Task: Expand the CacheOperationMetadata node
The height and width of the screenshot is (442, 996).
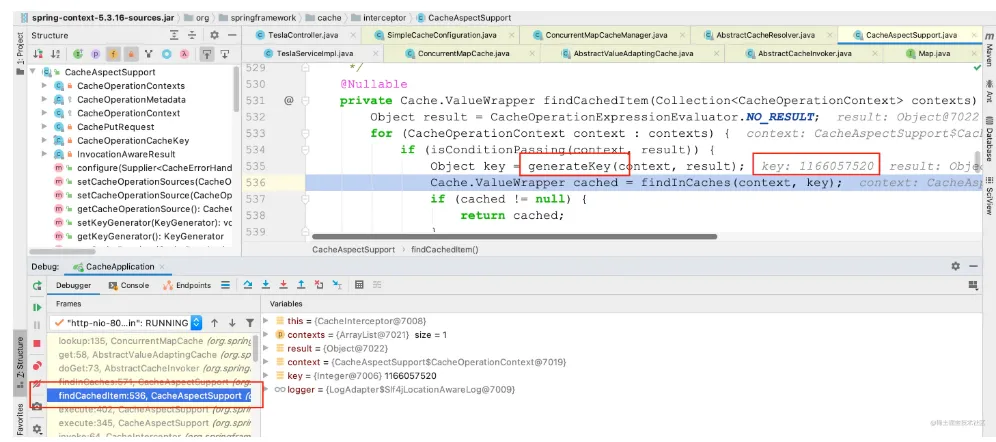Action: tap(44, 99)
